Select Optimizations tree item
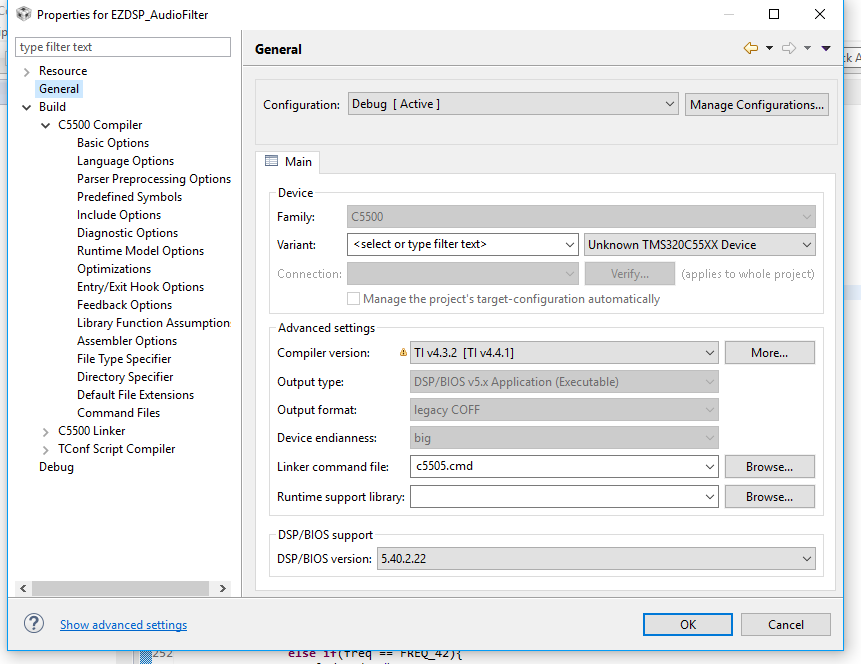 [x=114, y=269]
